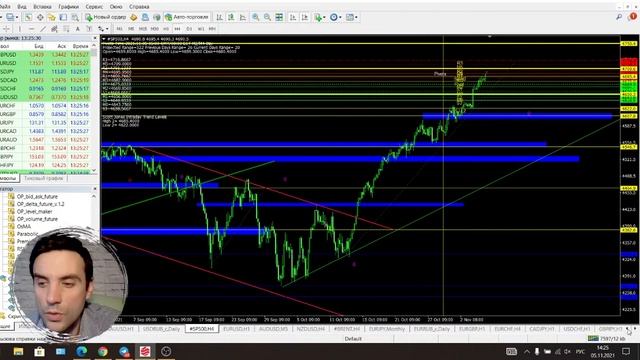640x360 pixels.
Task: Zoom out on the chart
Action: pos(267,17)
